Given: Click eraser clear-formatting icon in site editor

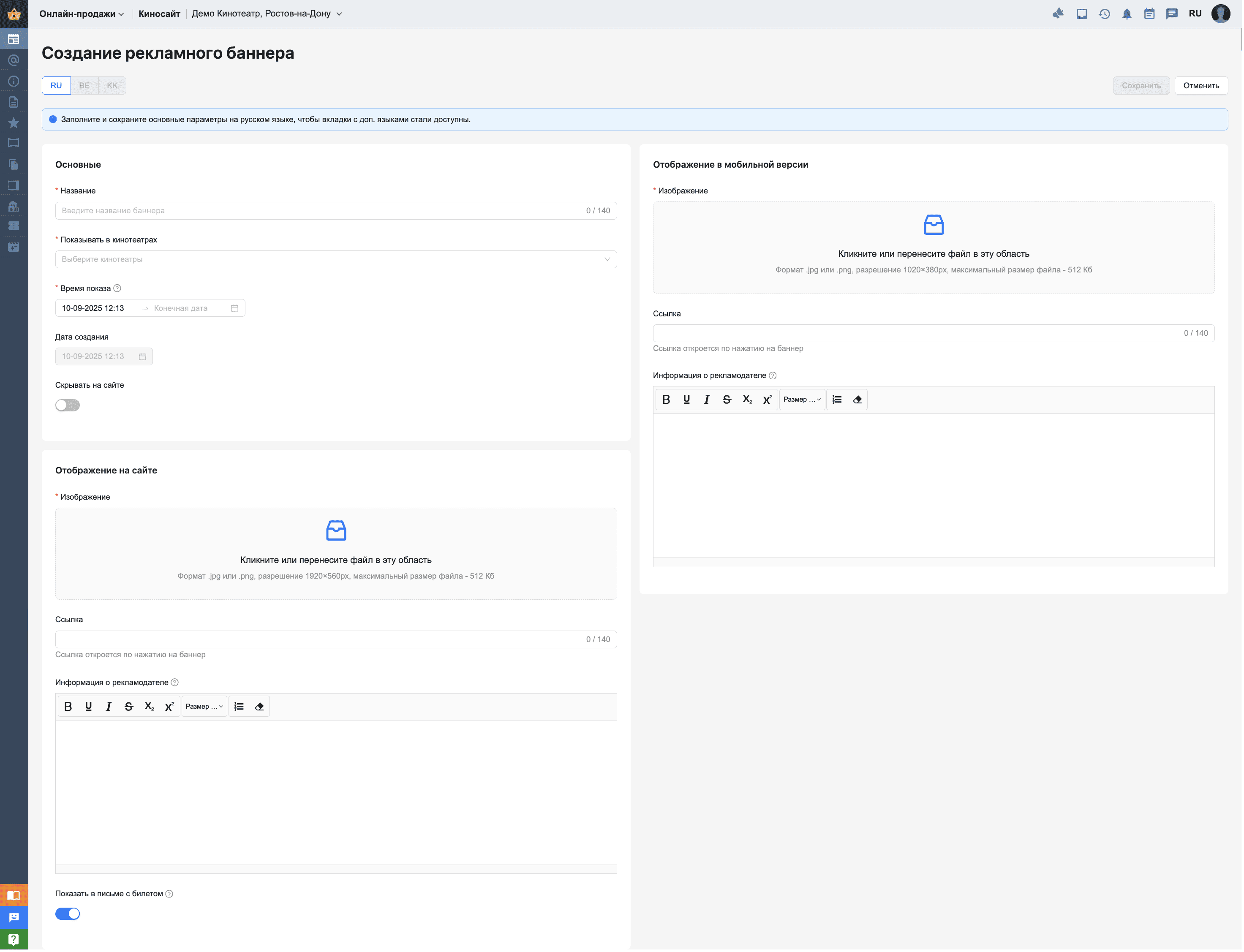Looking at the screenshot, I should click(x=259, y=707).
